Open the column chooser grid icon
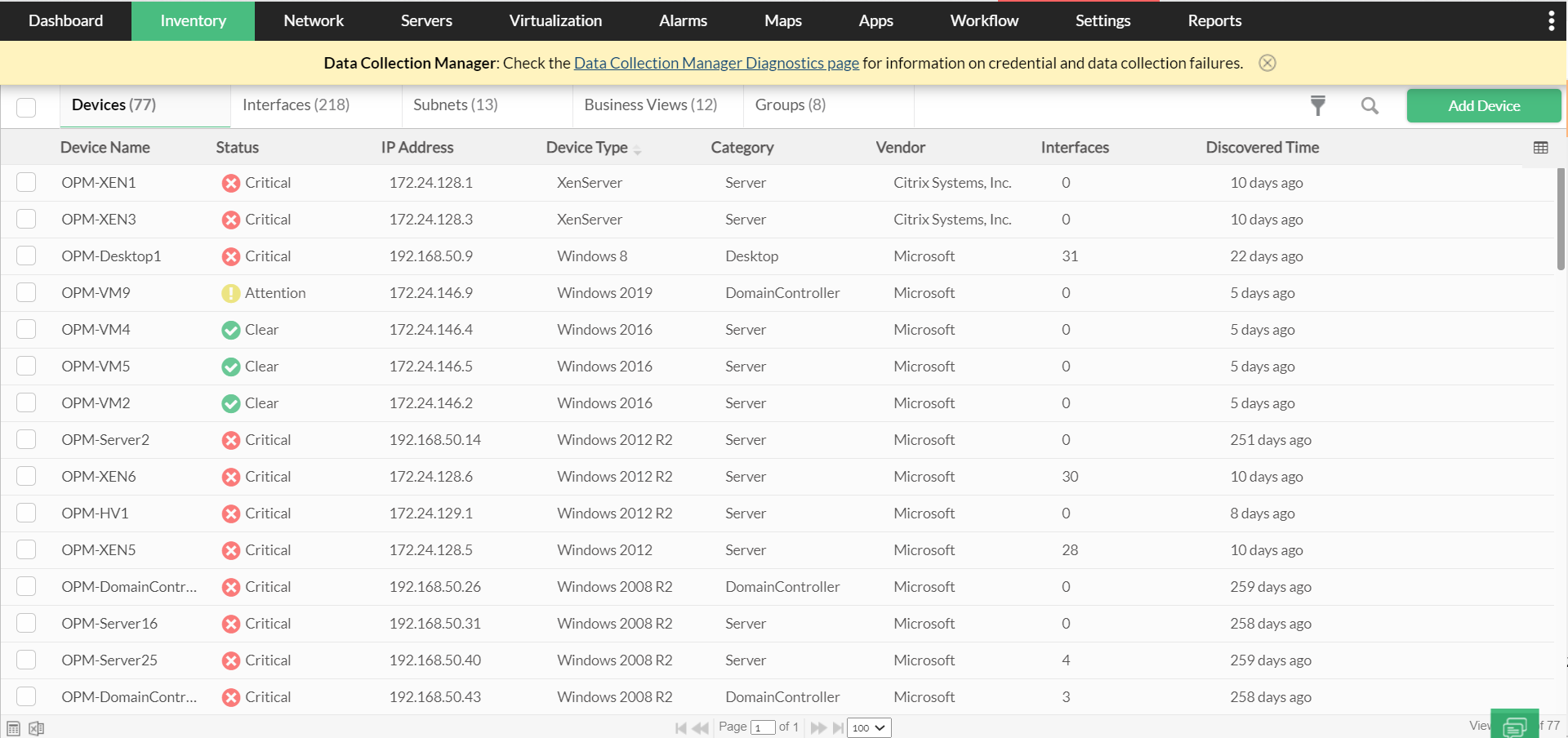 coord(1540,148)
